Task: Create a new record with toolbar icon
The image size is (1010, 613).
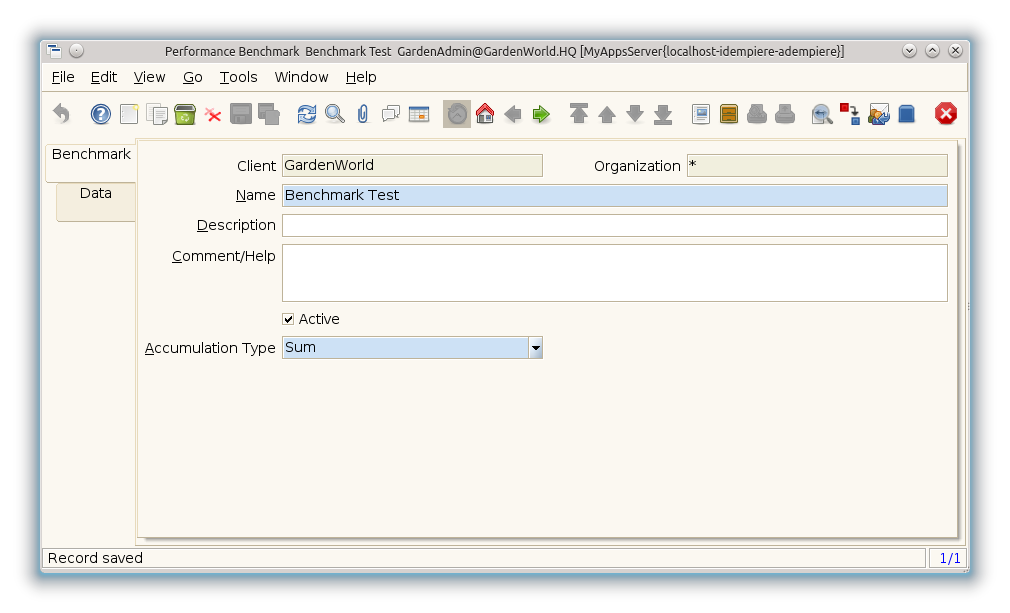Action: click(129, 114)
